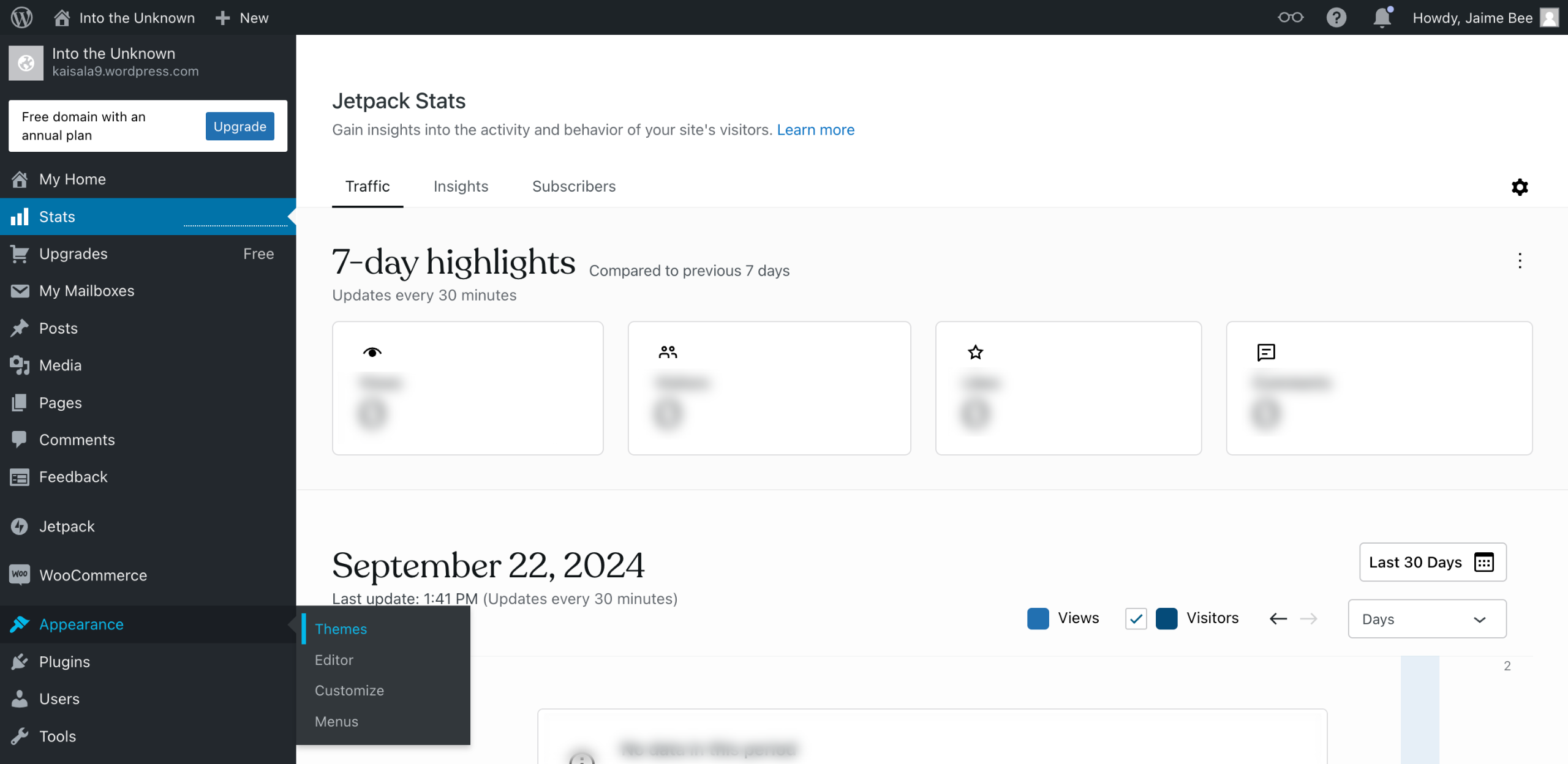Click the Upgrade button
This screenshot has width=1568, height=764.
[239, 126]
